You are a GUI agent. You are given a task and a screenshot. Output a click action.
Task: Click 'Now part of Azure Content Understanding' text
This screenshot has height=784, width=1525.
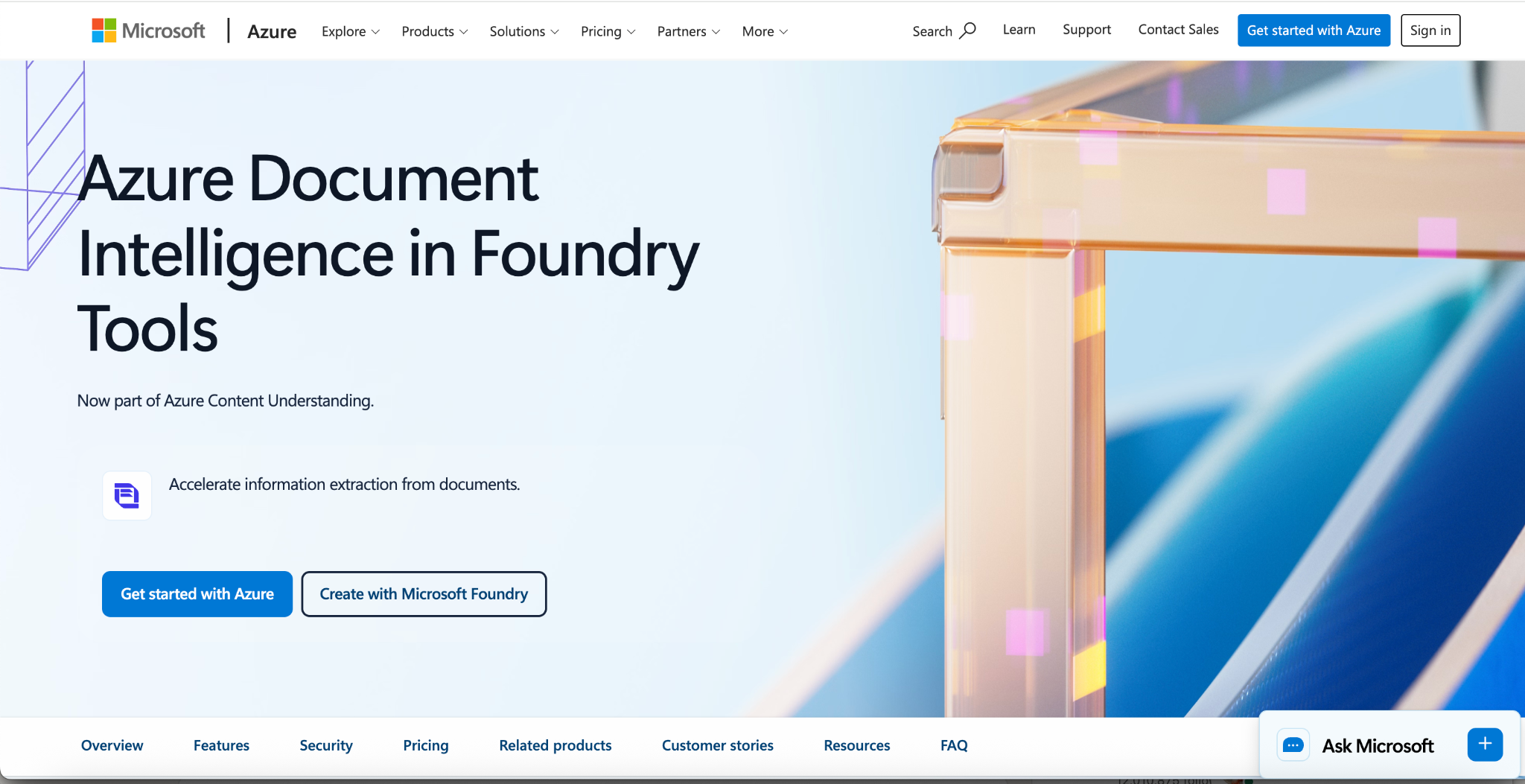pos(226,401)
